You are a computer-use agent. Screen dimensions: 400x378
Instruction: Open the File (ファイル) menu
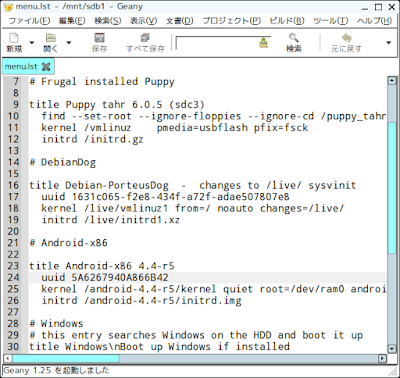pyautogui.click(x=29, y=21)
